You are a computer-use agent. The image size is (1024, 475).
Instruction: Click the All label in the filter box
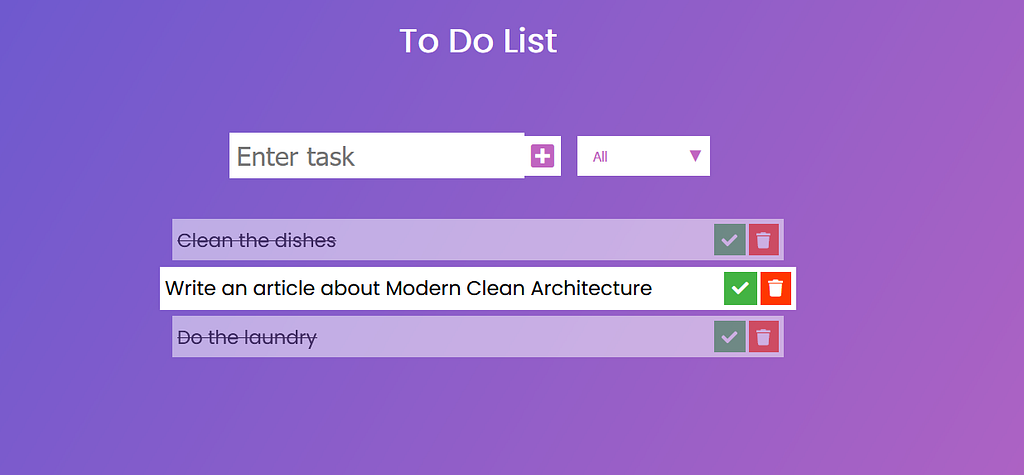600,157
